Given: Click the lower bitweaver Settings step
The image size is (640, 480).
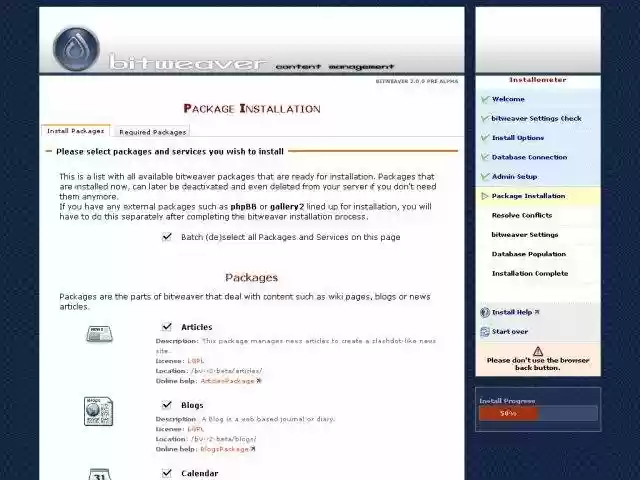Looking at the screenshot, I should (524, 235).
